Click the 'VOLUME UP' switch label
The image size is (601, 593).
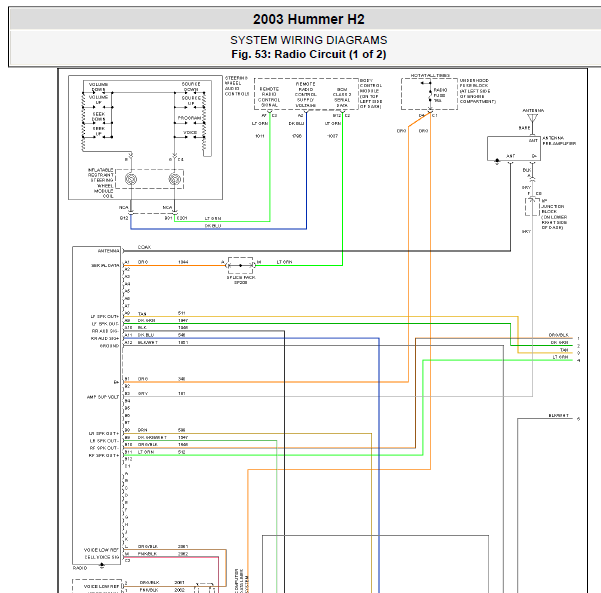(99, 100)
